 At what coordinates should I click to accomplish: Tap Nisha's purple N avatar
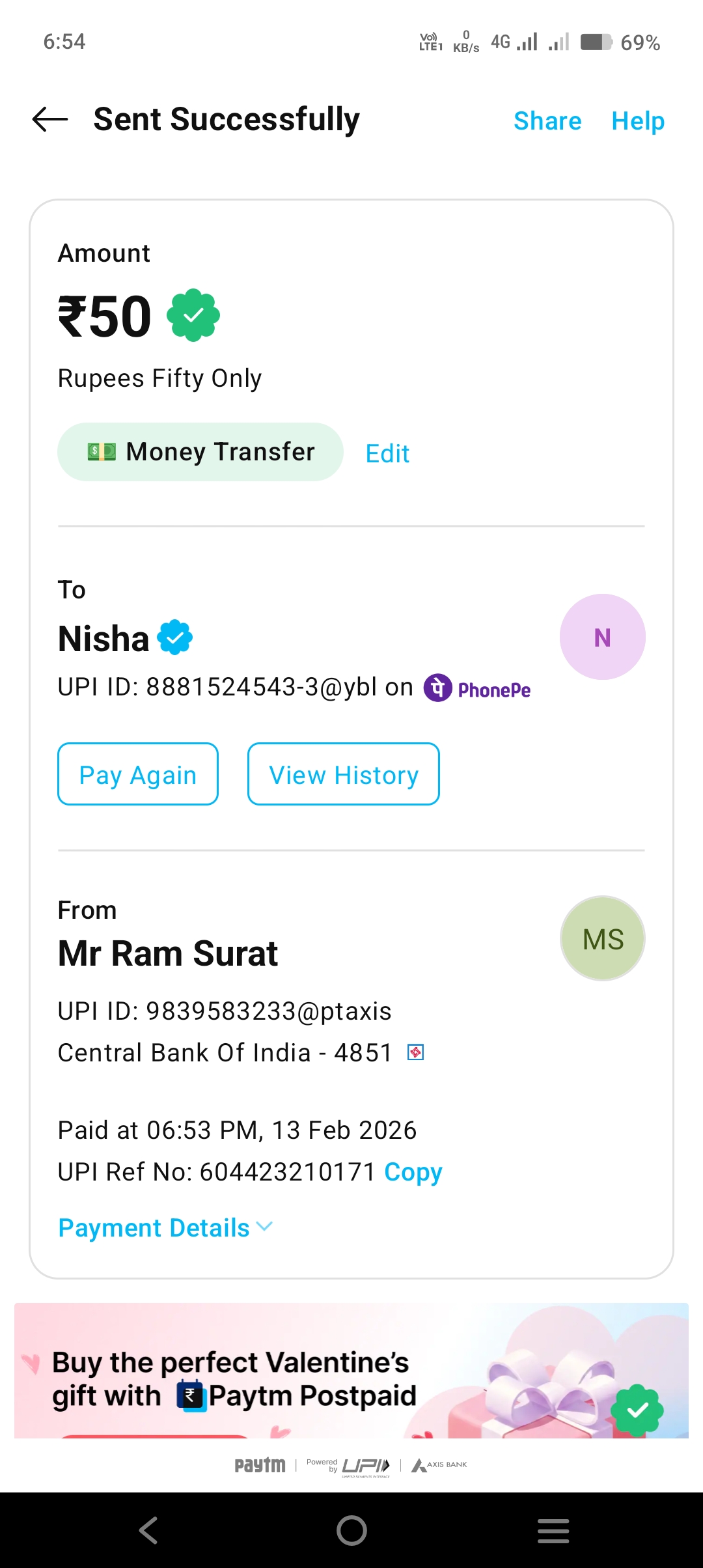coord(602,637)
